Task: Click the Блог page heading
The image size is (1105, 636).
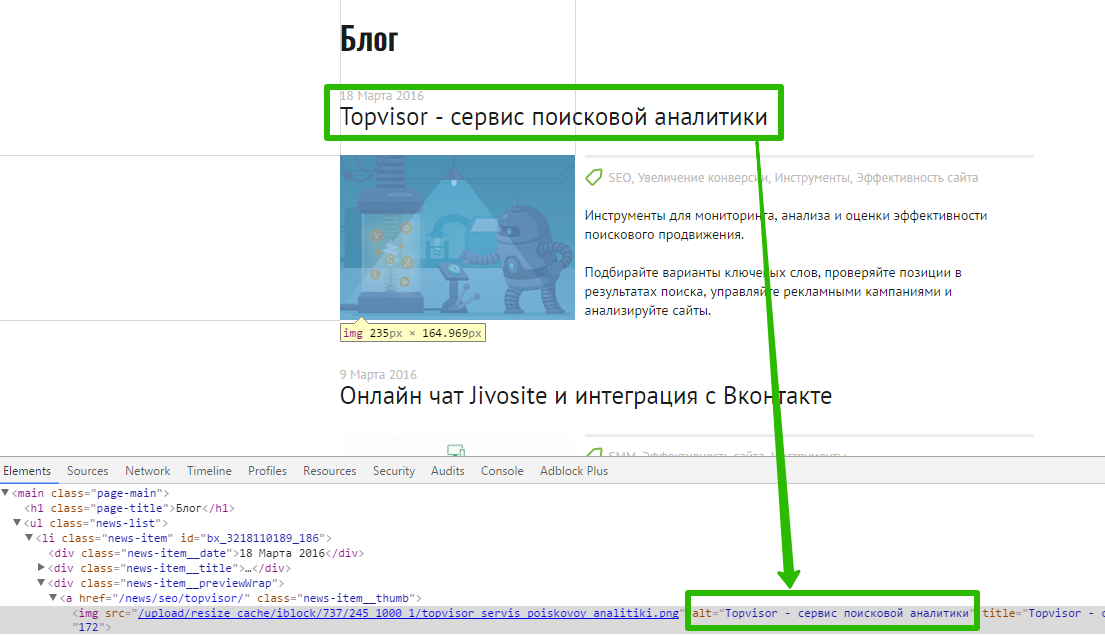Action: pos(369,39)
